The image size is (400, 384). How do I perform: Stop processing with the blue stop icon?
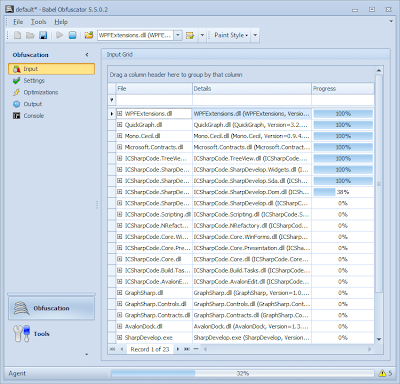pyautogui.click(x=72, y=35)
